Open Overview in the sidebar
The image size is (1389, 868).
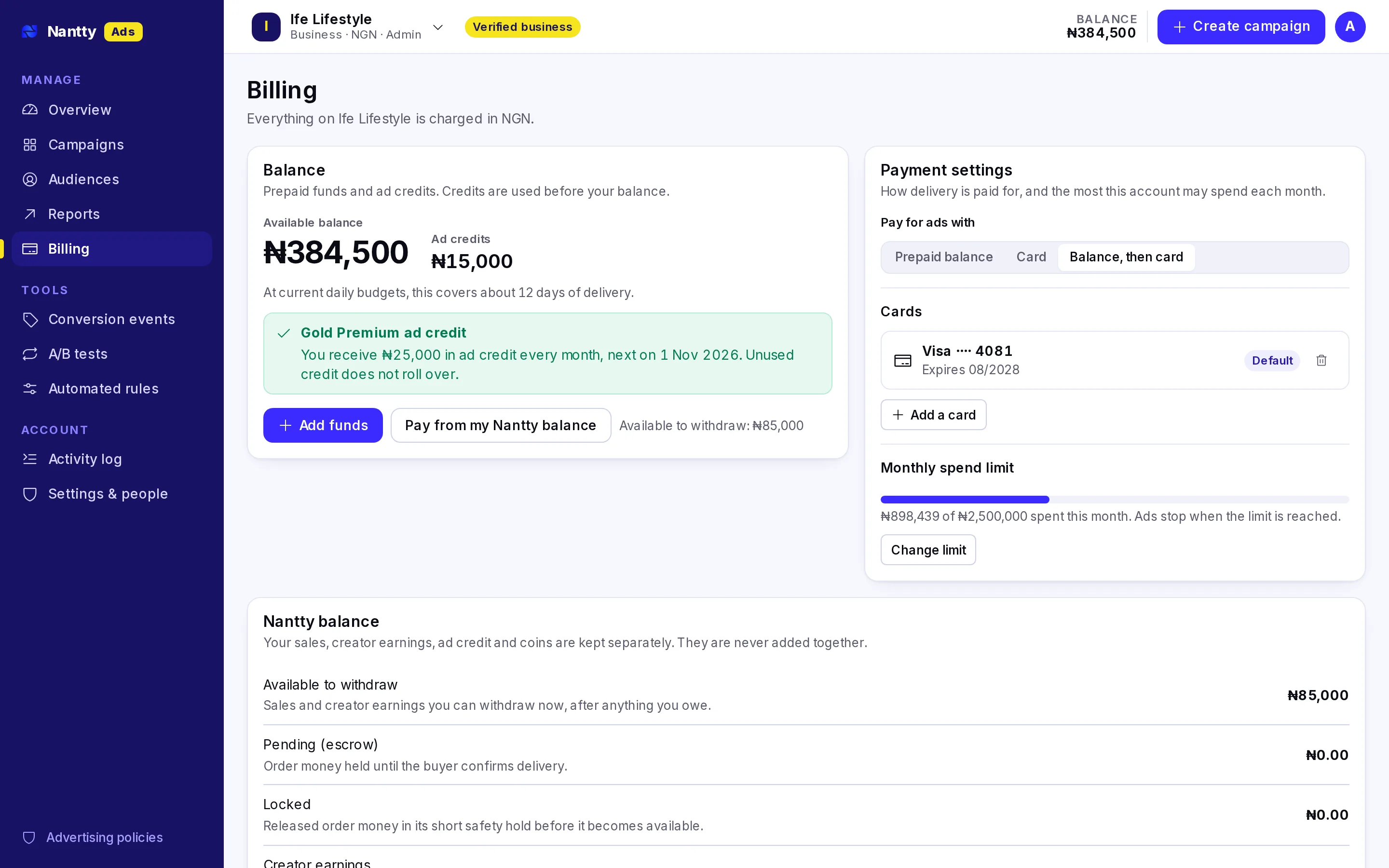[112, 109]
